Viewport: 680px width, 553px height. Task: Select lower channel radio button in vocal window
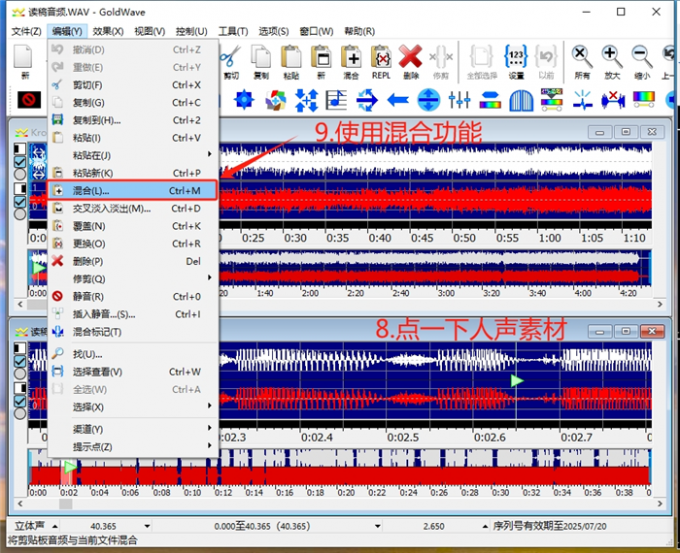point(20,413)
